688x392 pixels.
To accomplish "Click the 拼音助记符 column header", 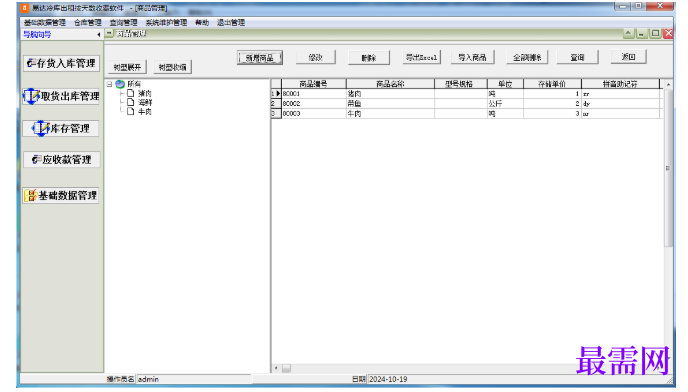I will [x=620, y=84].
